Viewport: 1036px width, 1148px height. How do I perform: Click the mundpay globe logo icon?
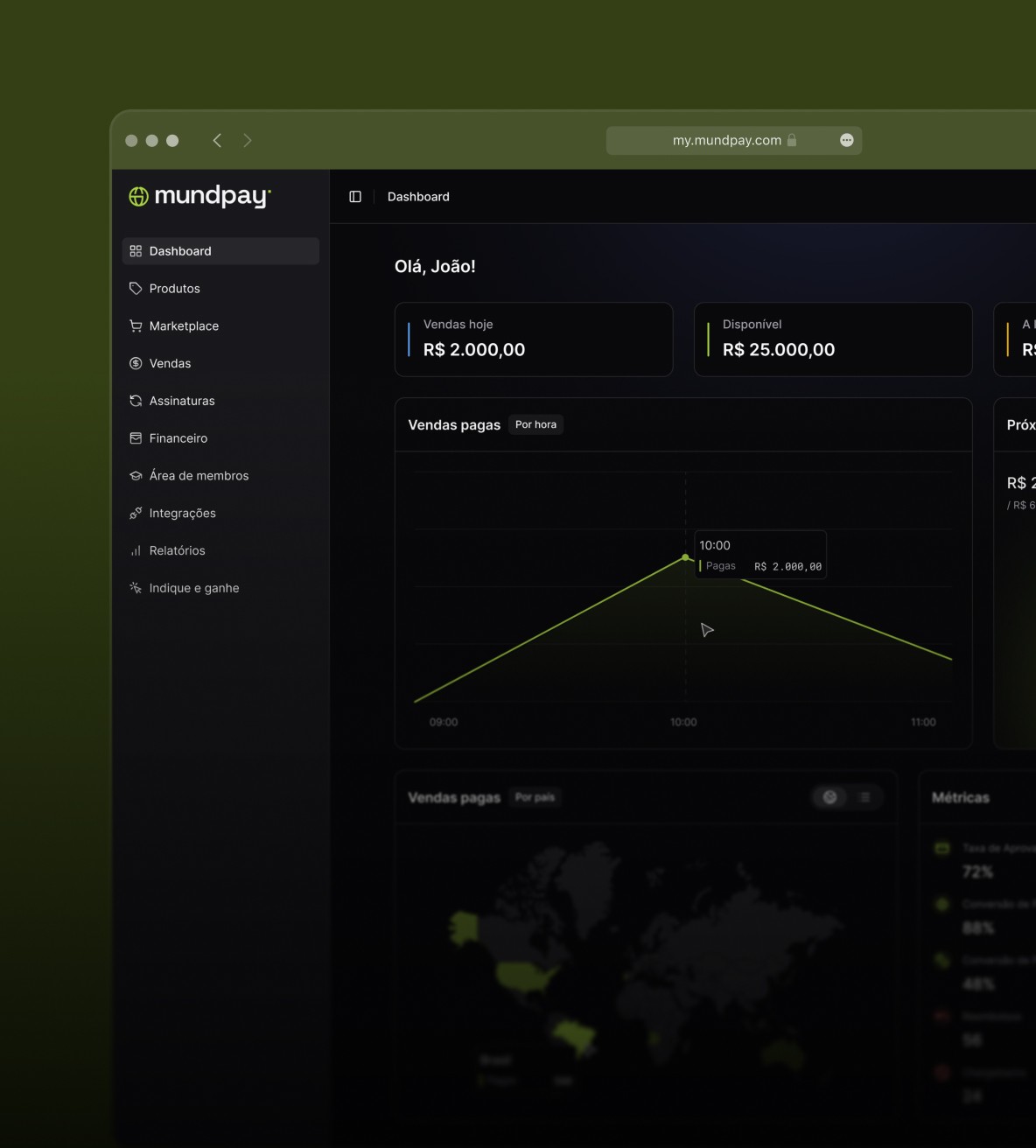tap(138, 197)
